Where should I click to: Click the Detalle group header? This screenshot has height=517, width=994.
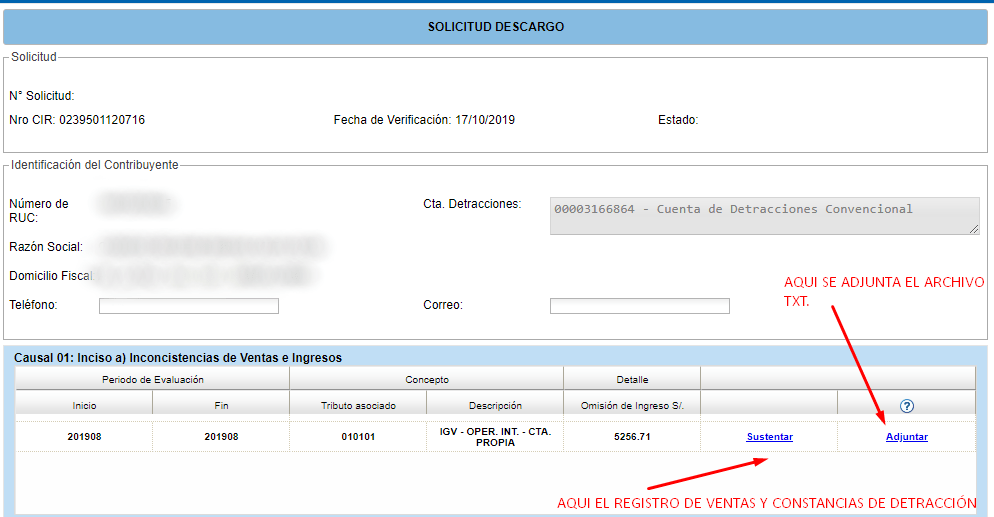click(632, 380)
